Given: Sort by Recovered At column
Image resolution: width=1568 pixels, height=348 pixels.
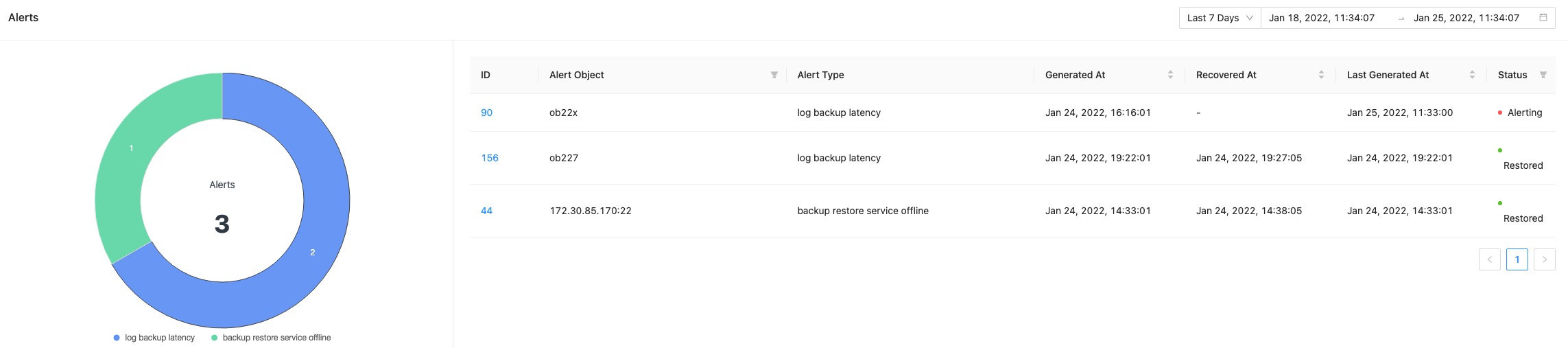Looking at the screenshot, I should pos(1321,75).
